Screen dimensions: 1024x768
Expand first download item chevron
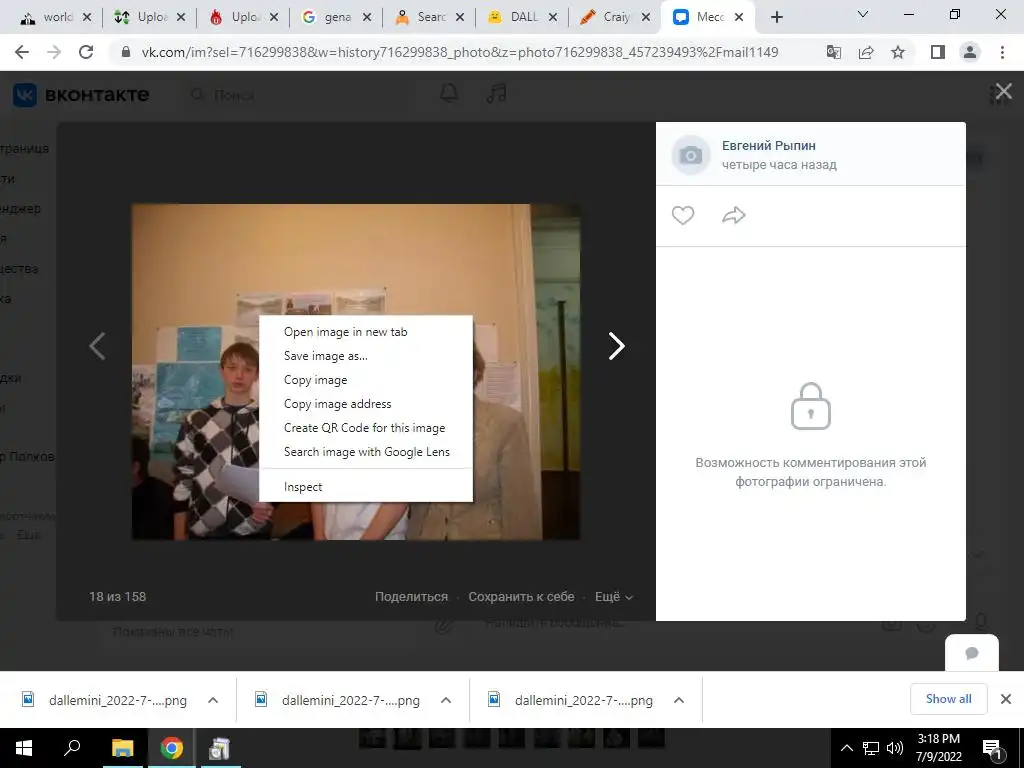[213, 700]
